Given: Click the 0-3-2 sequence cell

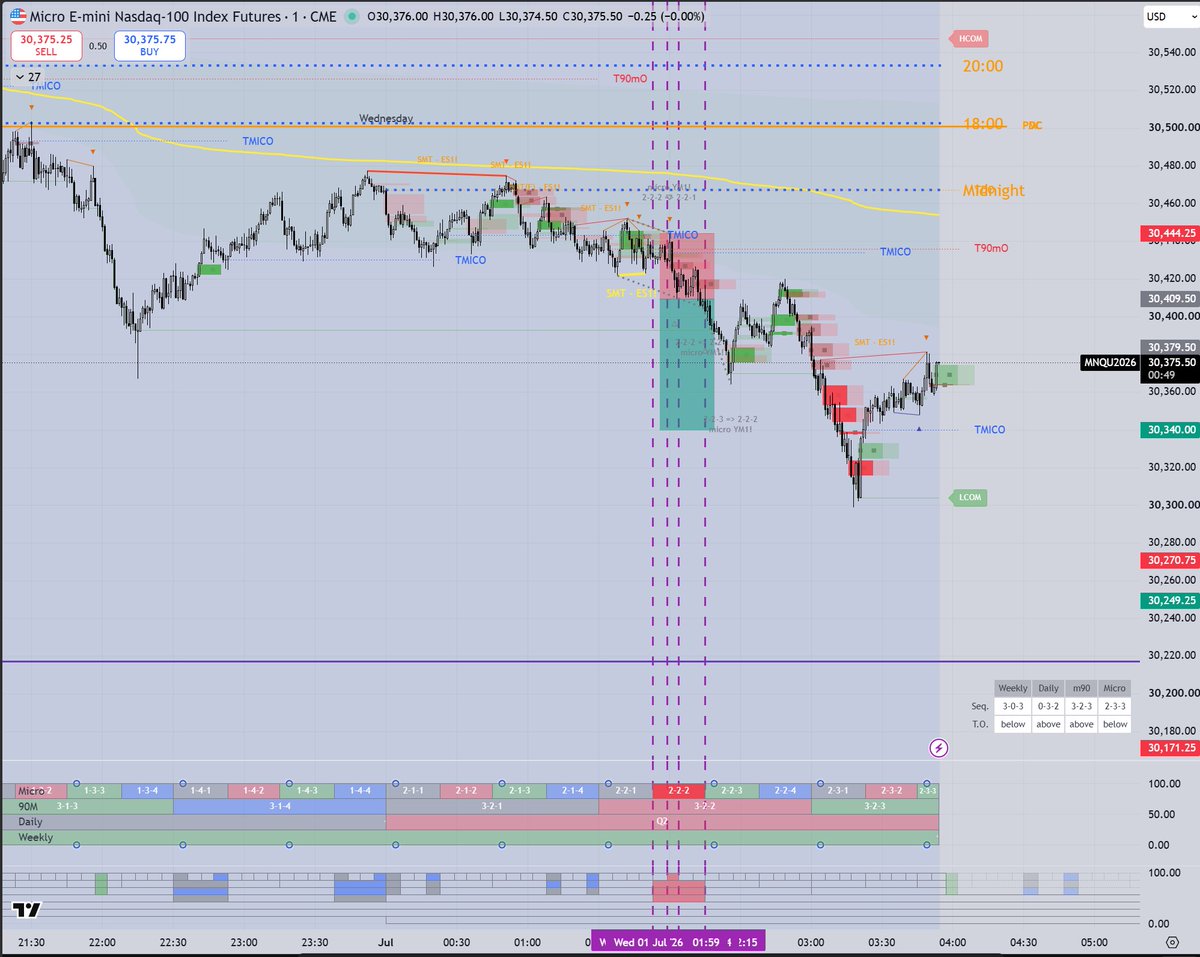Looking at the screenshot, I should pos(1048,706).
